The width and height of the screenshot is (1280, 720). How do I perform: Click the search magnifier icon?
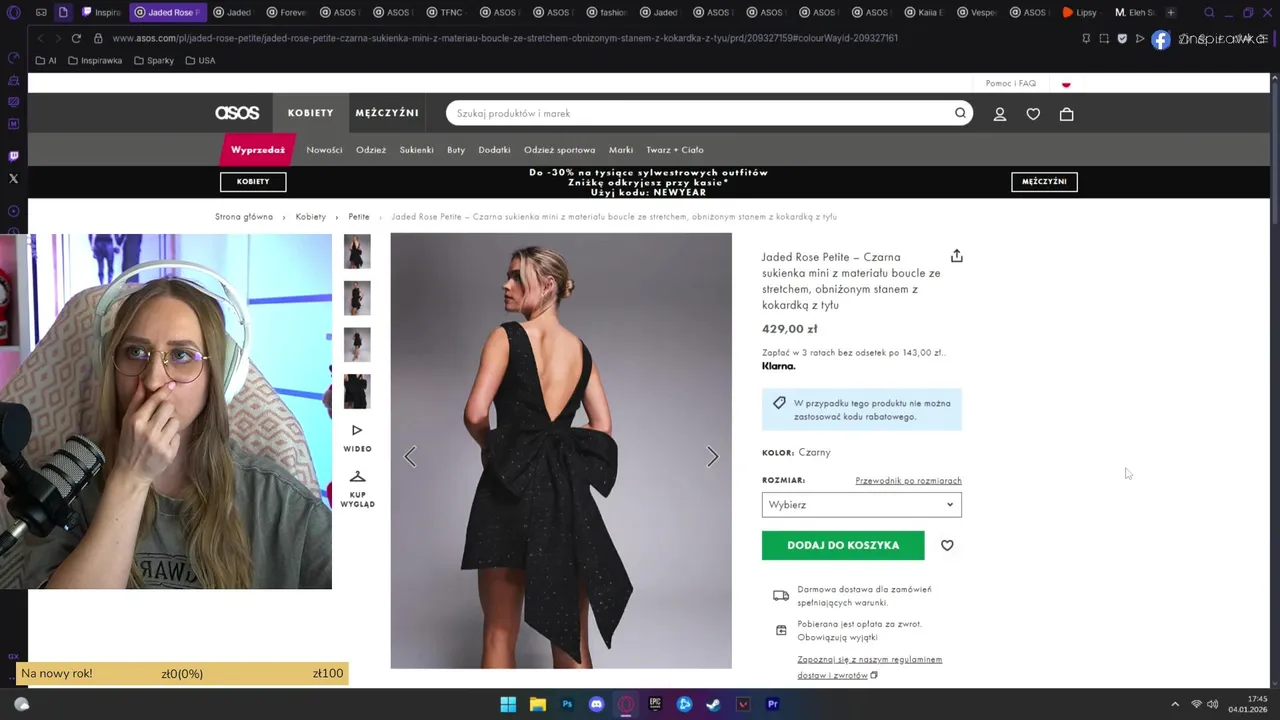point(960,113)
